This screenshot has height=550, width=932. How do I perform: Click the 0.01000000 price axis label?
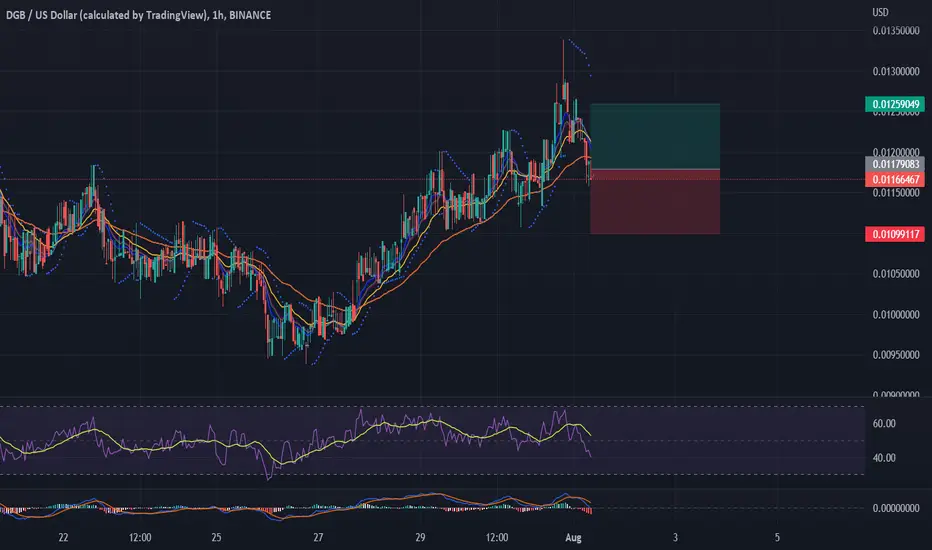[896, 315]
